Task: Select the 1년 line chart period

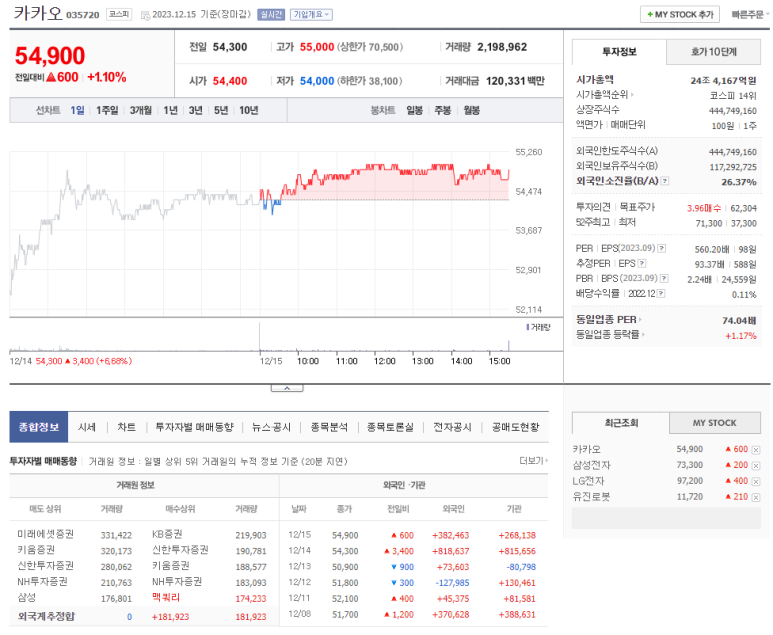Action: 170,110
